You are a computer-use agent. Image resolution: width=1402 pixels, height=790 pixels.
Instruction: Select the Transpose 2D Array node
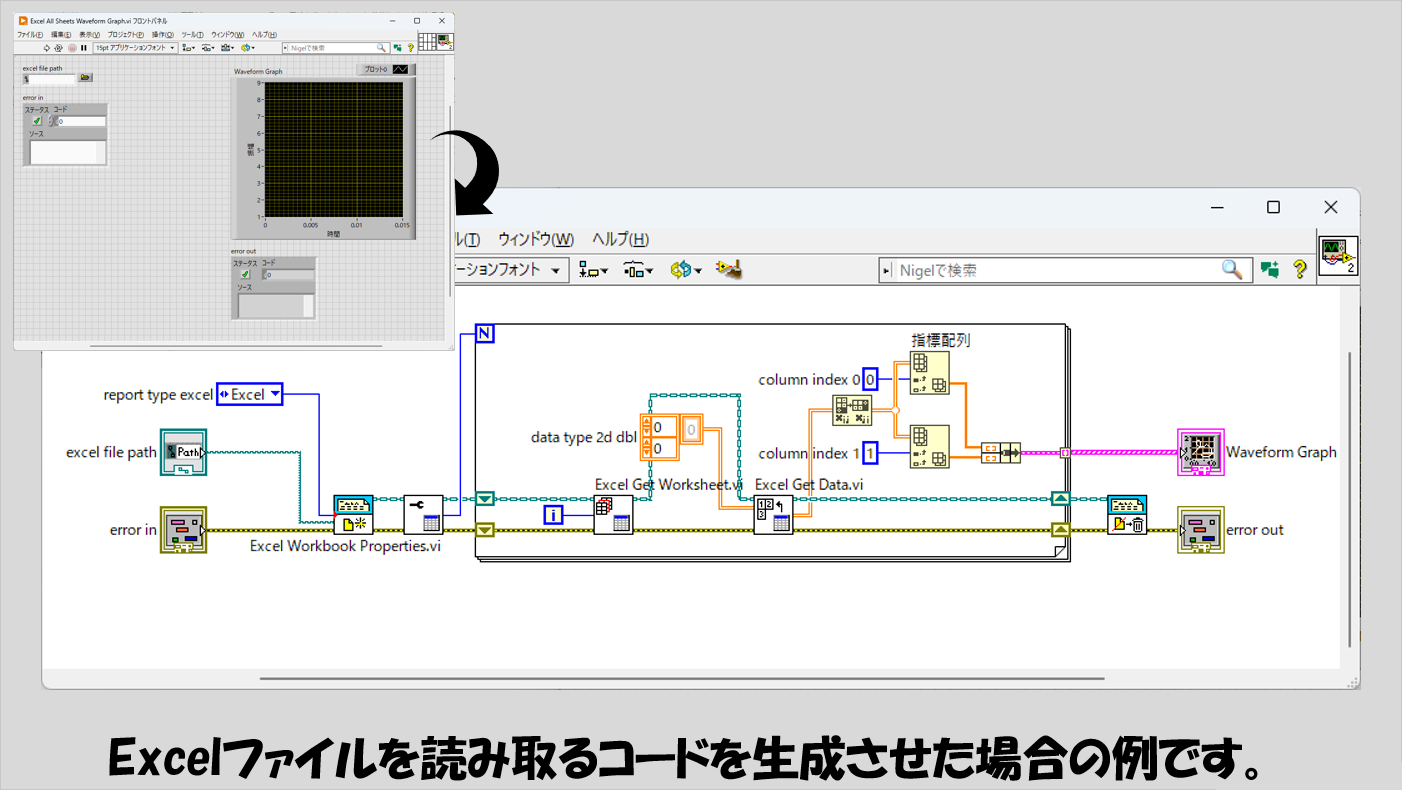point(852,411)
